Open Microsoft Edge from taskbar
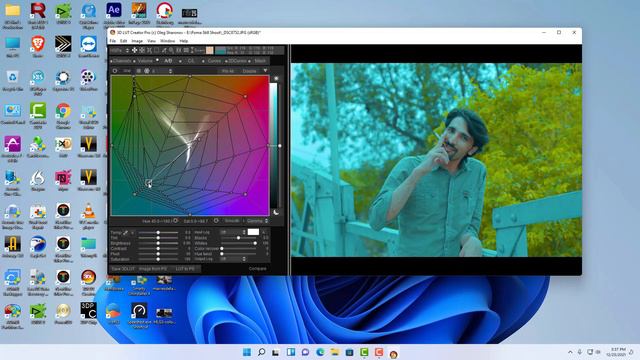Viewport: 640px width, 360px height. tap(320, 352)
